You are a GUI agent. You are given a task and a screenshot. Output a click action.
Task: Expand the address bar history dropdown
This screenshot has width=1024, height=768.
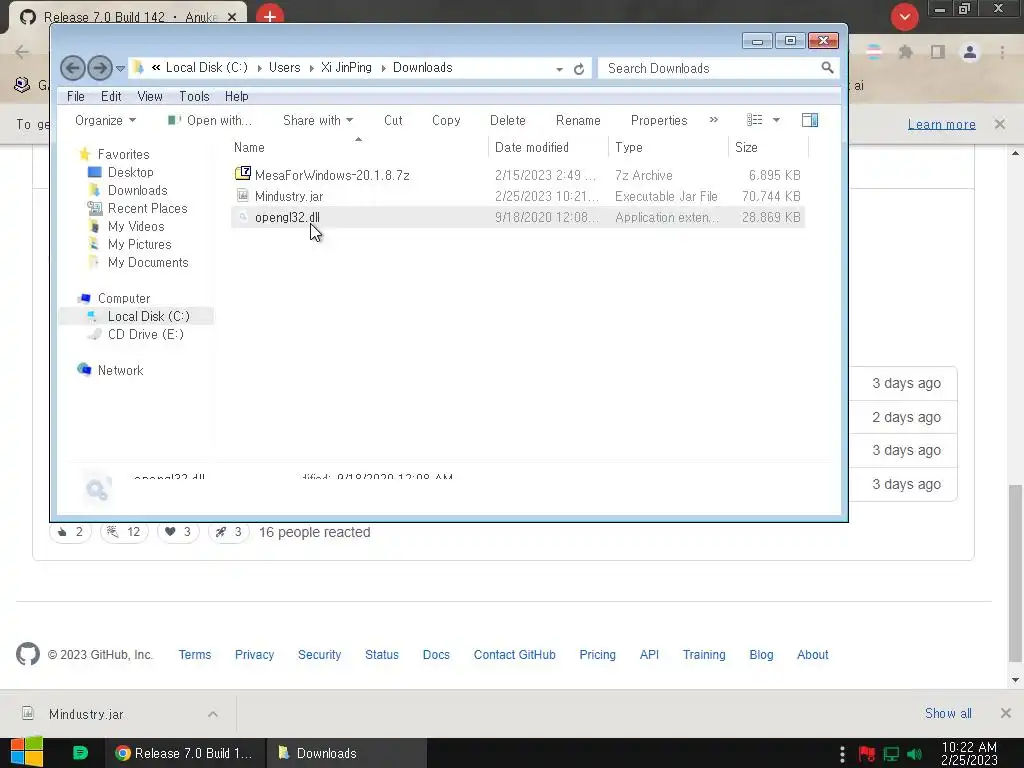click(x=560, y=69)
